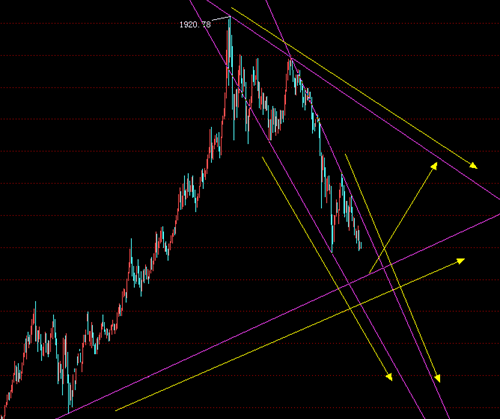Click the top start of the left descending yellow arrow
The height and width of the screenshot is (419, 500).
(262, 157)
